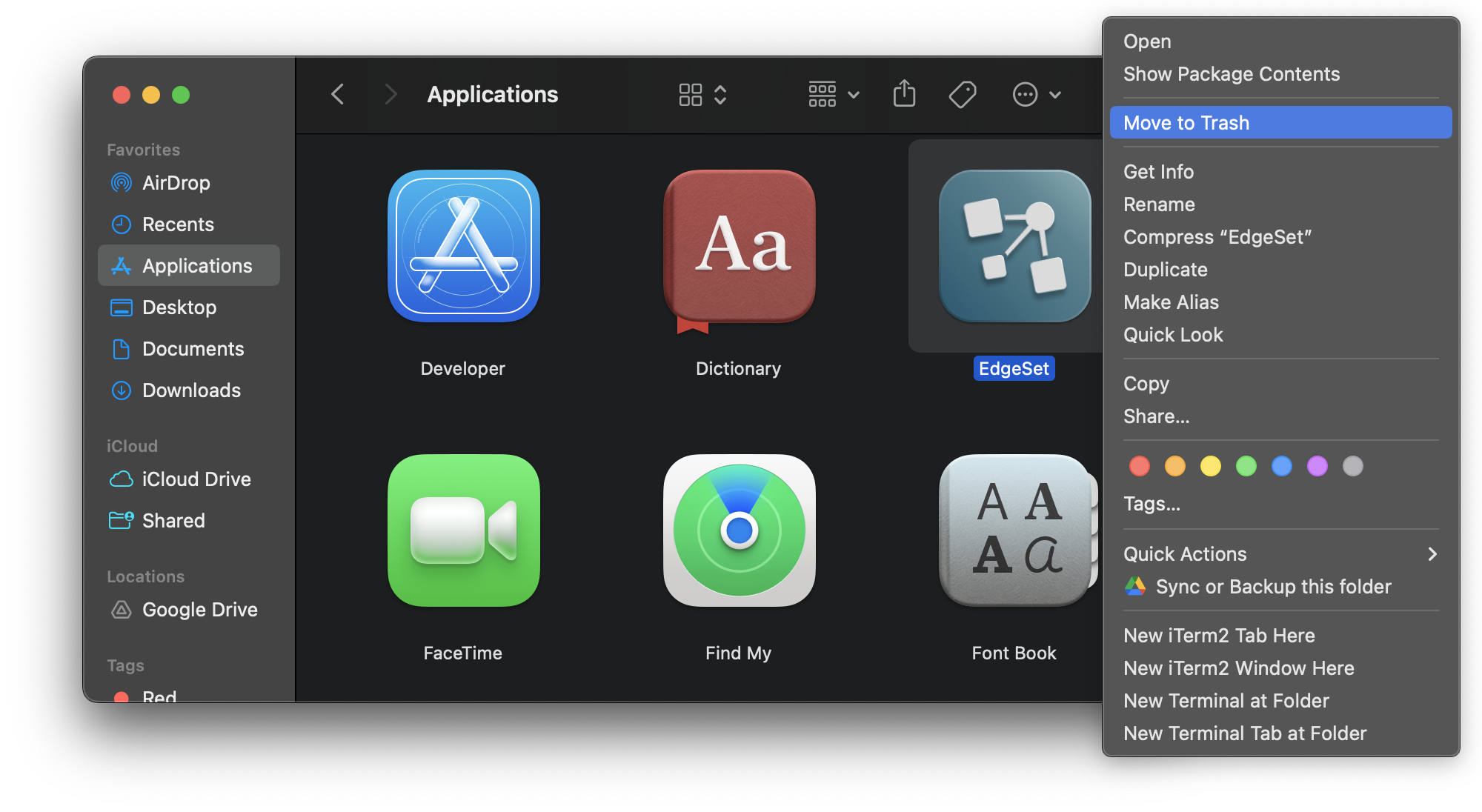
Task: Open the Developer app icon
Action: 464,246
